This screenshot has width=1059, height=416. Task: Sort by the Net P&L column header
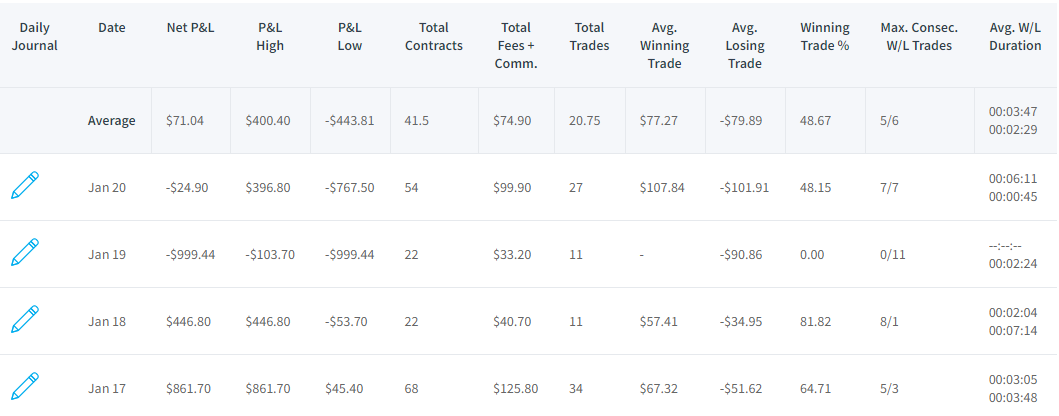click(190, 28)
